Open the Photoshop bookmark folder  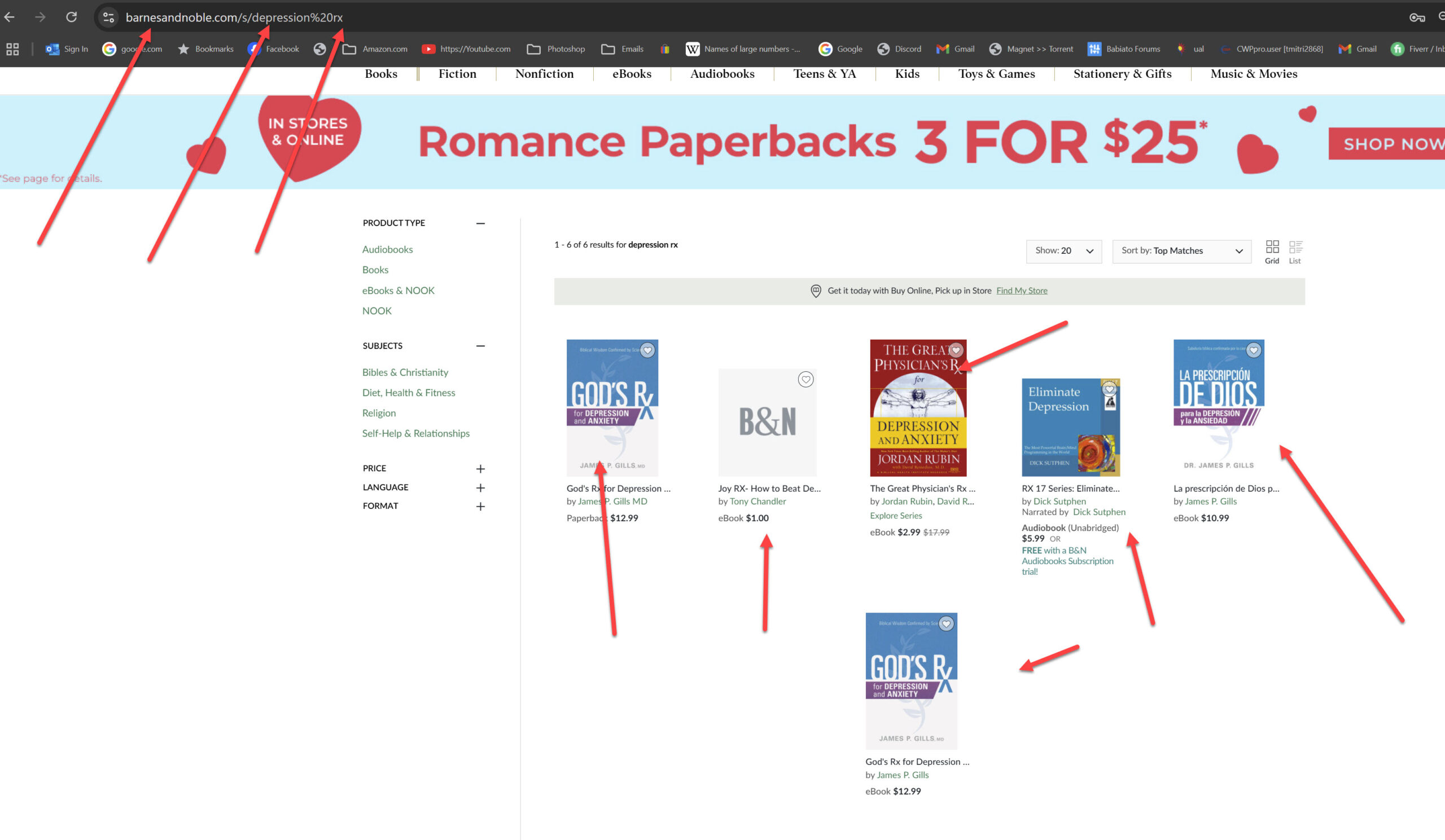[555, 49]
